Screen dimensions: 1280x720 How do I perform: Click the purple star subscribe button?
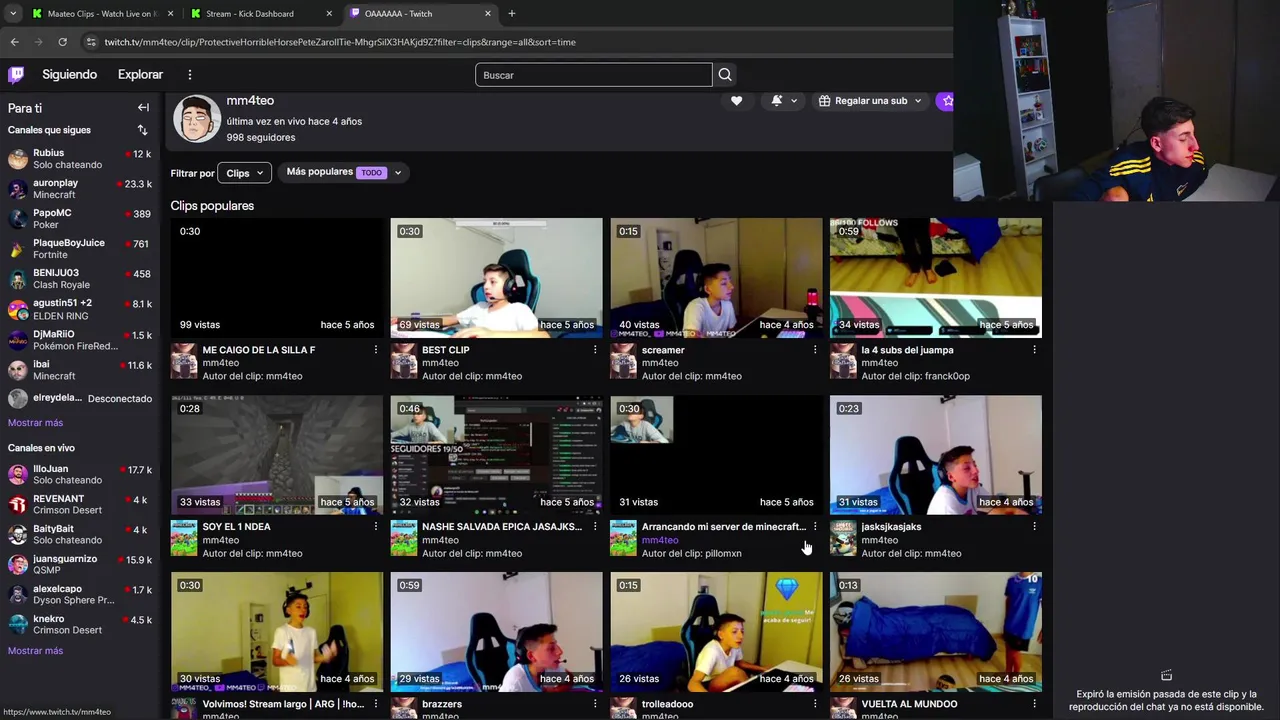[946, 101]
